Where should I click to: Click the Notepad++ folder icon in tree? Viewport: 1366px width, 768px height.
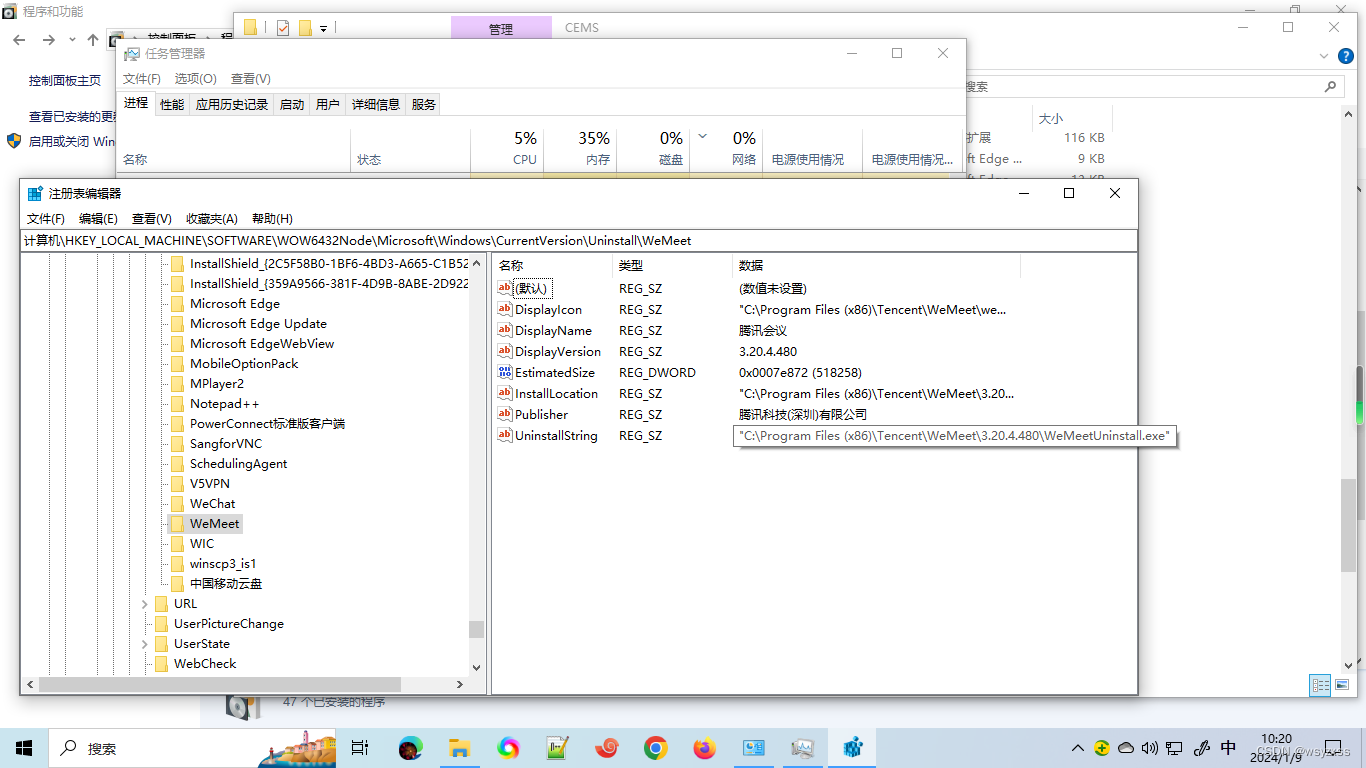click(177, 403)
